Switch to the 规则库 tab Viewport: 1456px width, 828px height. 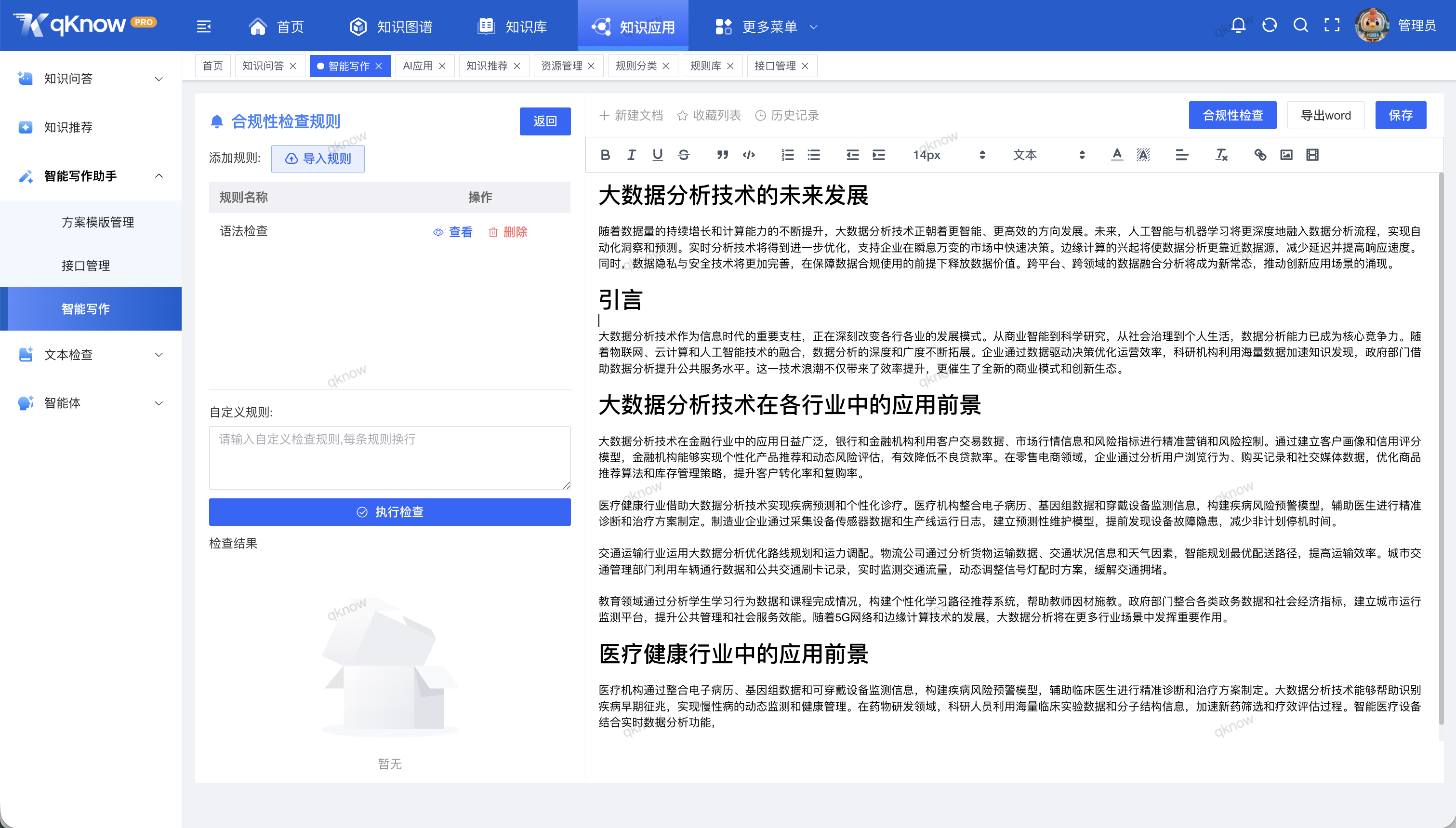706,66
